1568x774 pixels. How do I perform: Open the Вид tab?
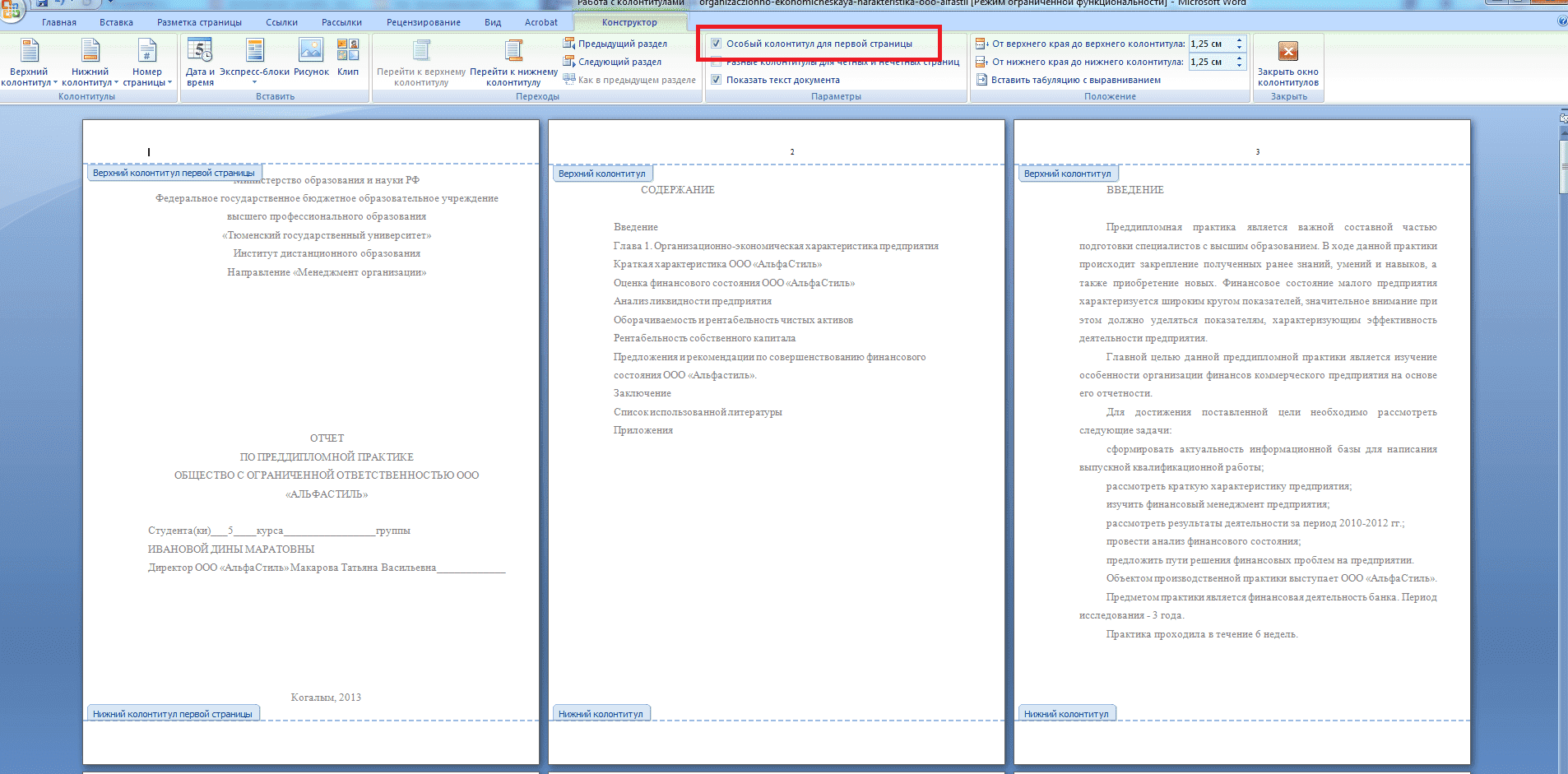click(x=493, y=22)
